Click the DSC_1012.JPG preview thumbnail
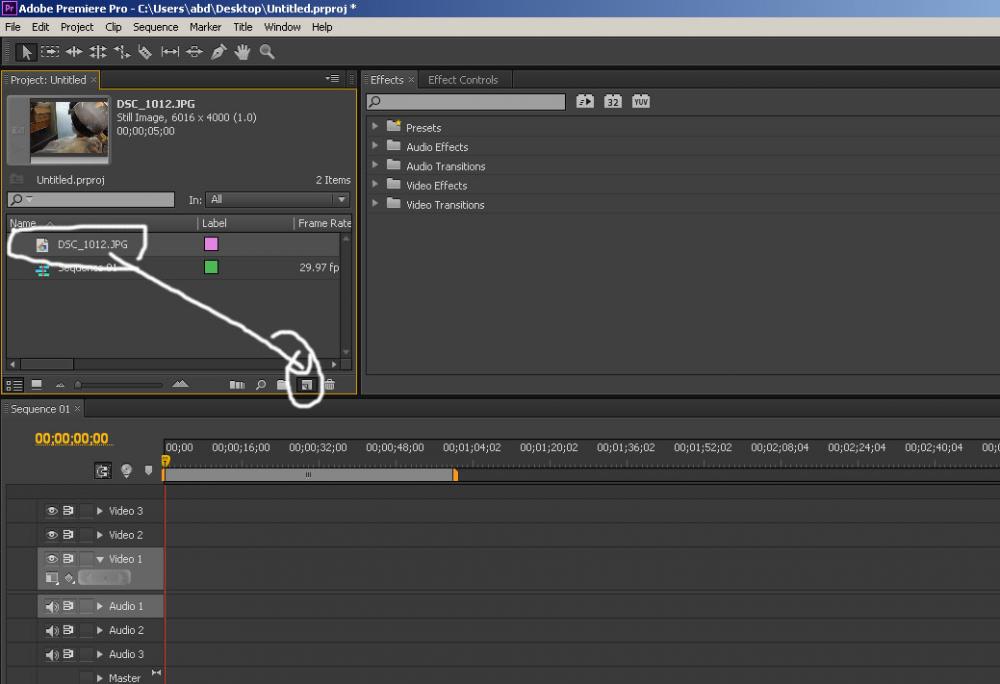This screenshot has height=684, width=1000. tap(69, 129)
